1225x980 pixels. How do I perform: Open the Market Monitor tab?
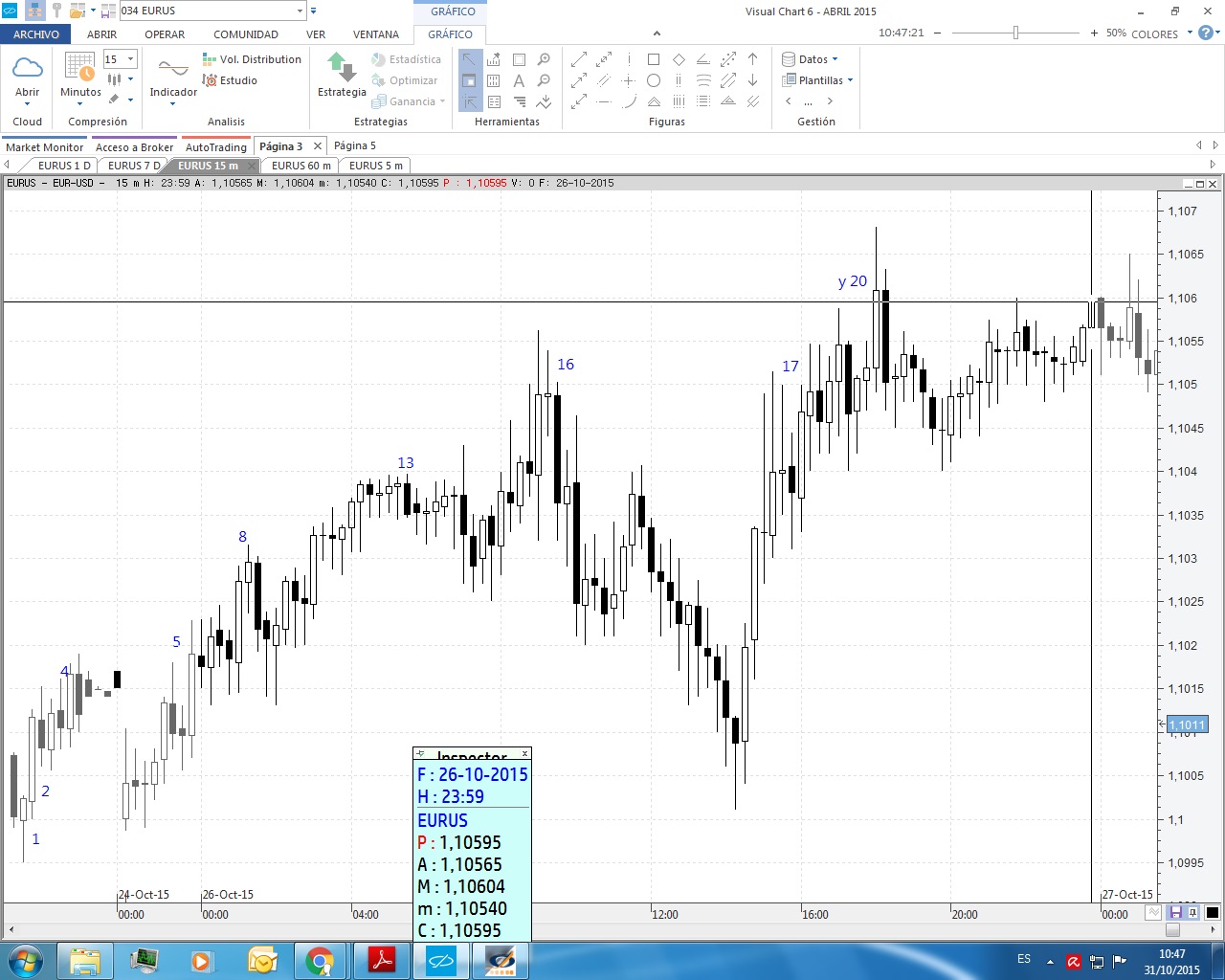(45, 147)
